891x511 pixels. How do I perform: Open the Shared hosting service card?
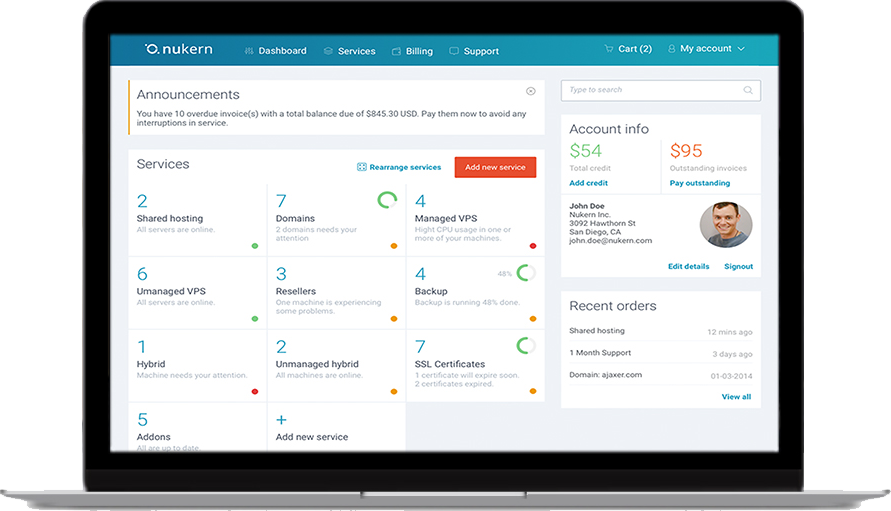(x=197, y=220)
